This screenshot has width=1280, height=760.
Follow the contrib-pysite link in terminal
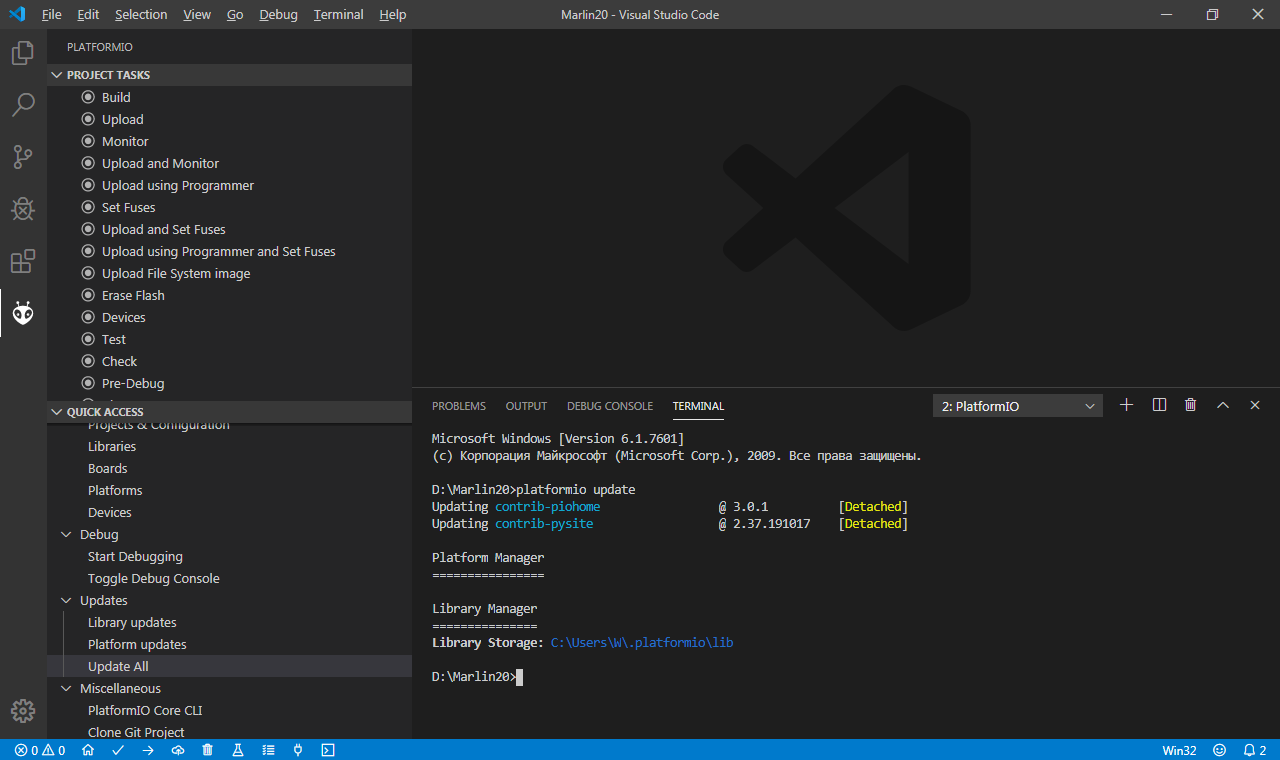[544, 524]
